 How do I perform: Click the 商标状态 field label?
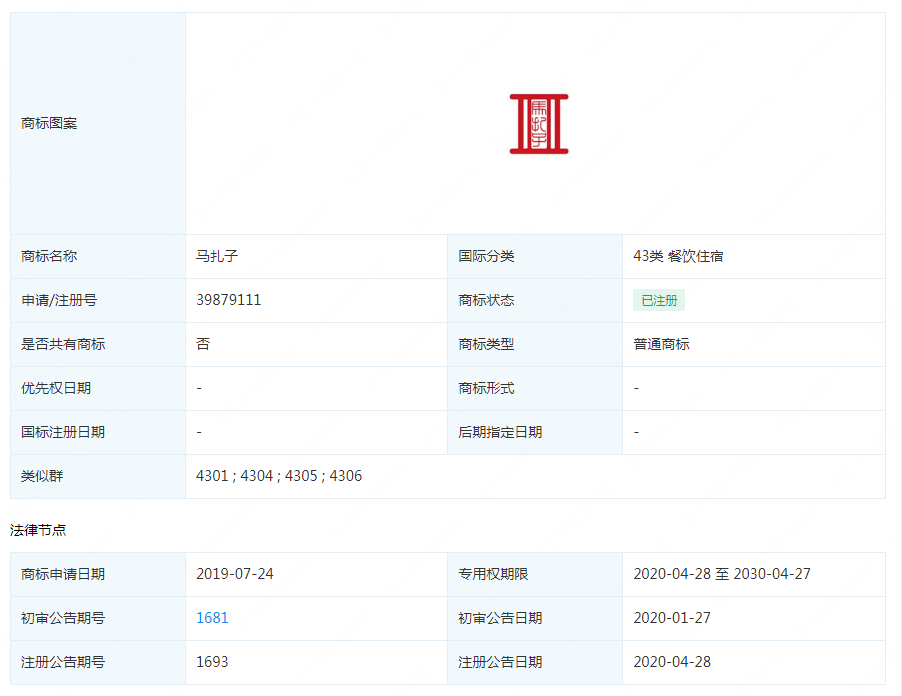tap(486, 300)
